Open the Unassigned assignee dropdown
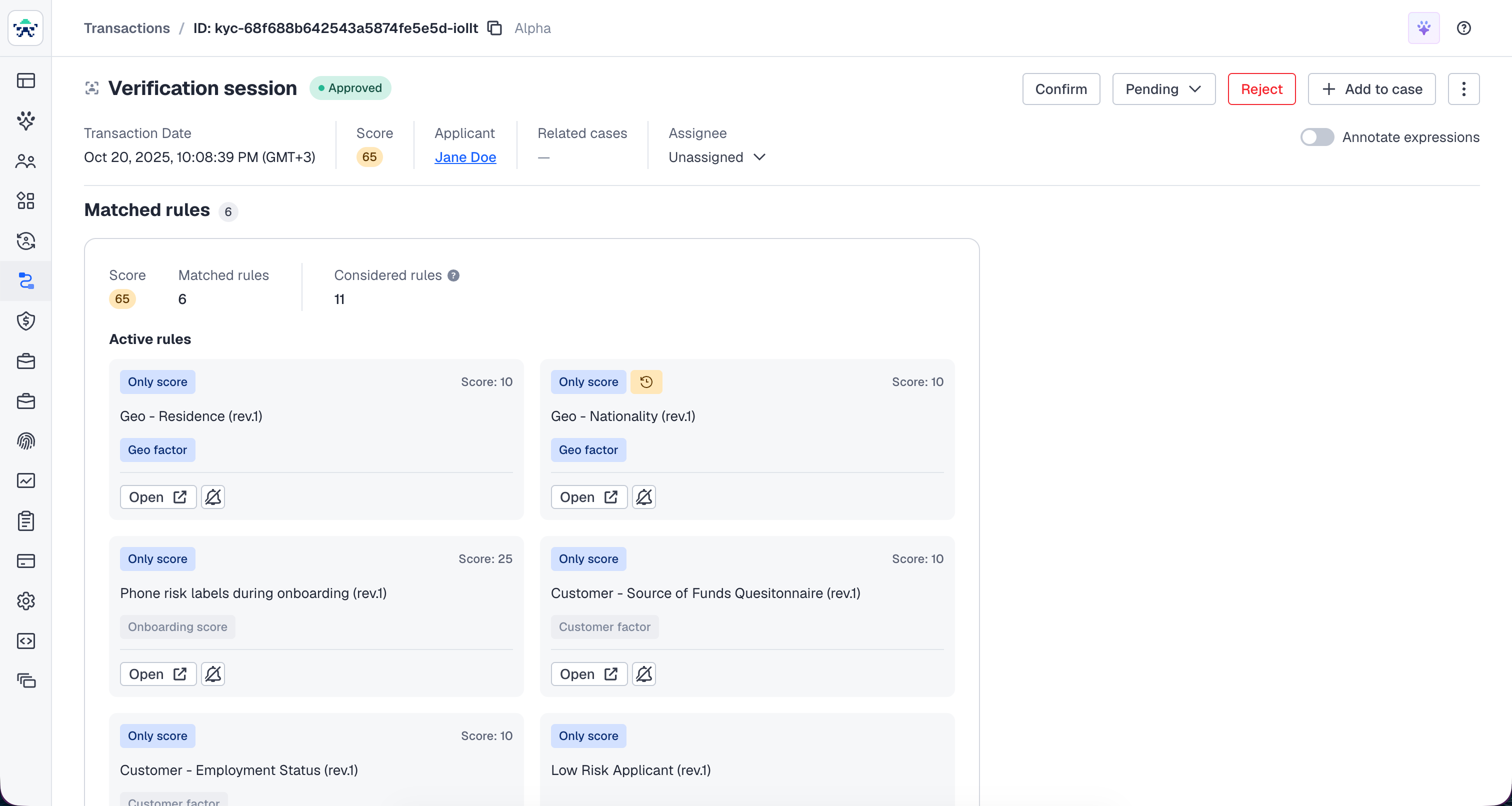The image size is (1512, 806). tap(716, 157)
